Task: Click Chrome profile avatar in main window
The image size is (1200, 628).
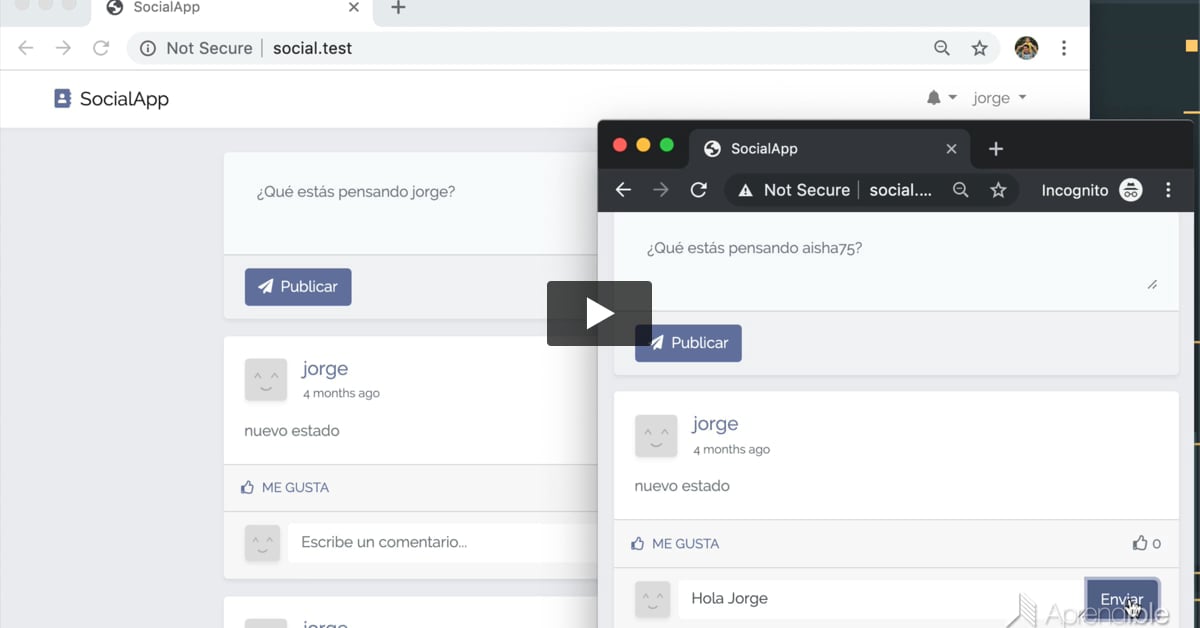Action: click(x=1026, y=48)
